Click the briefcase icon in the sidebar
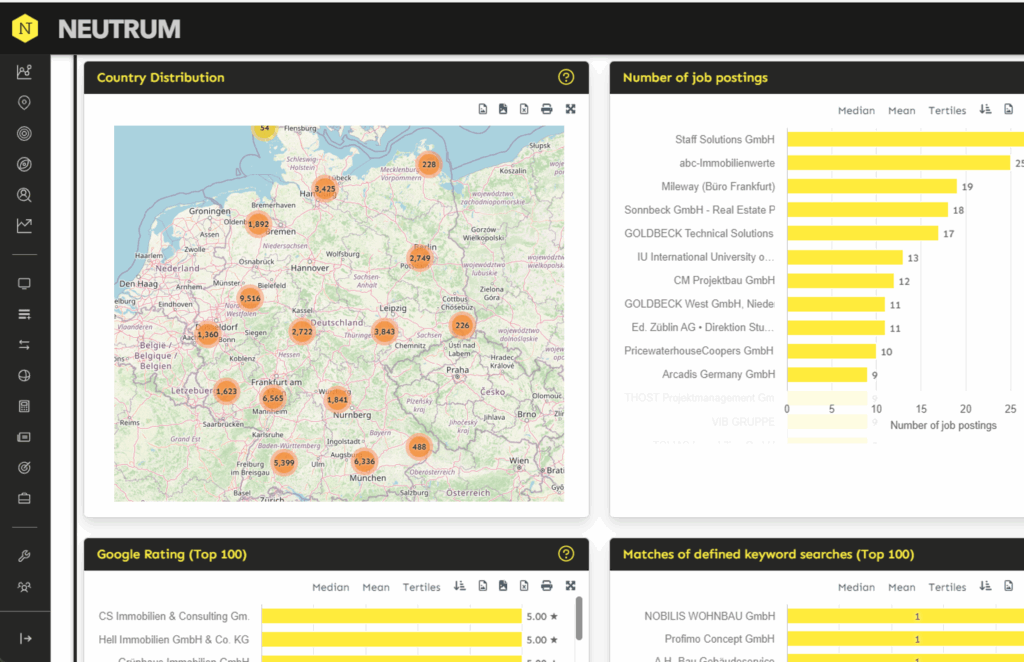The height and width of the screenshot is (662, 1024). coord(25,498)
